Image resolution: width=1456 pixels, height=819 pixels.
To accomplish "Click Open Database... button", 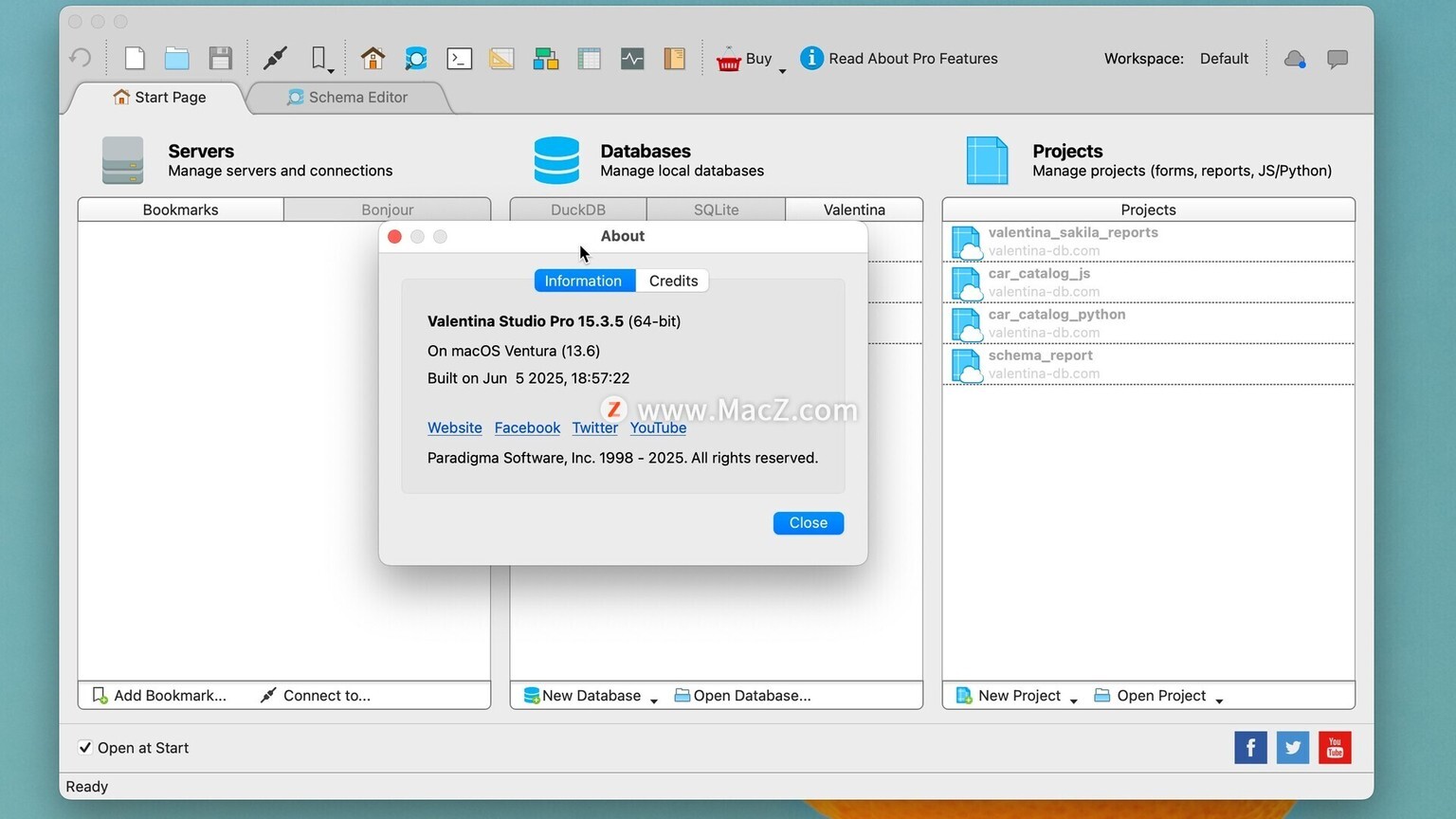I will [742, 695].
